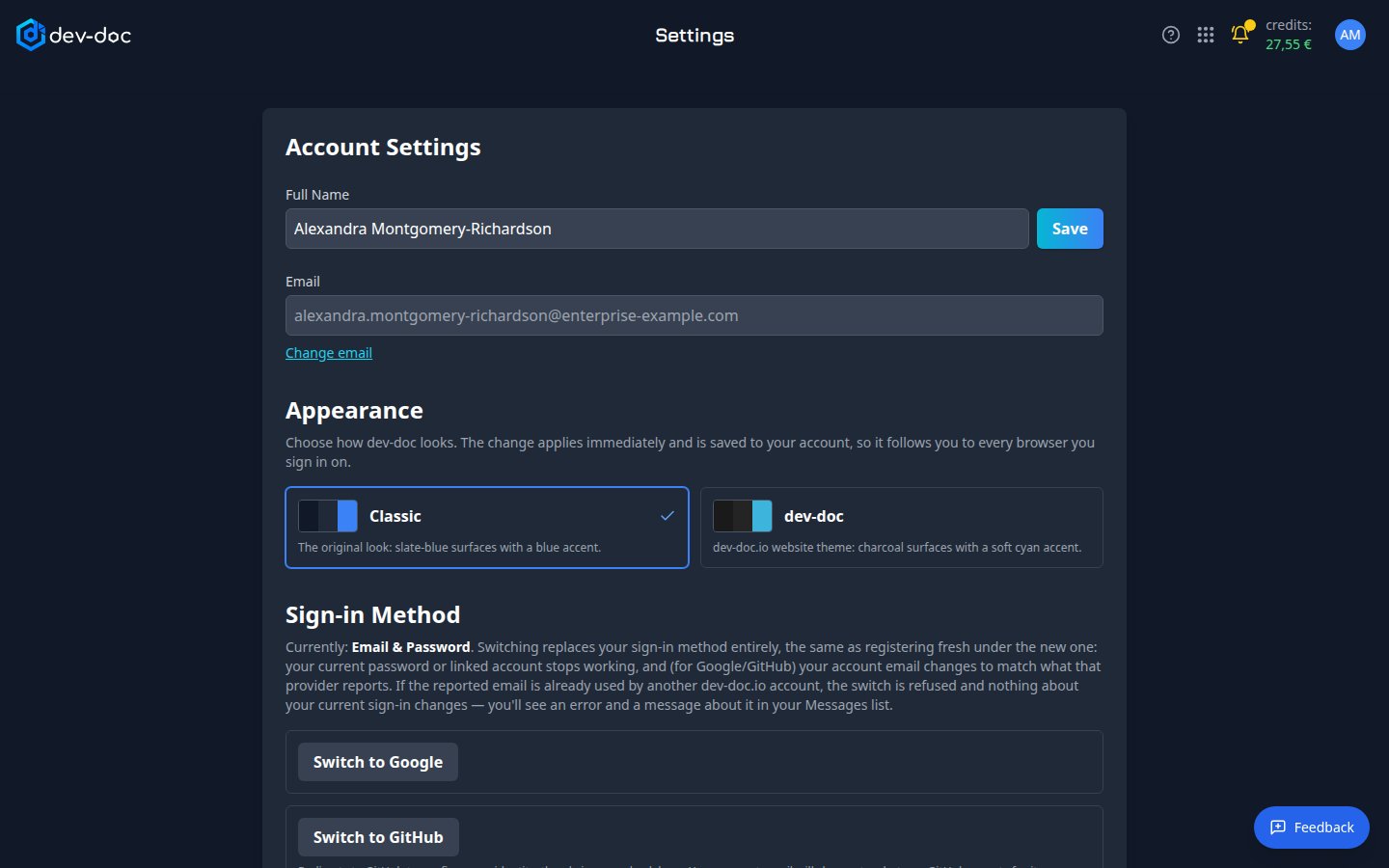Click the Change email link
This screenshot has width=1389, height=868.
(x=329, y=353)
